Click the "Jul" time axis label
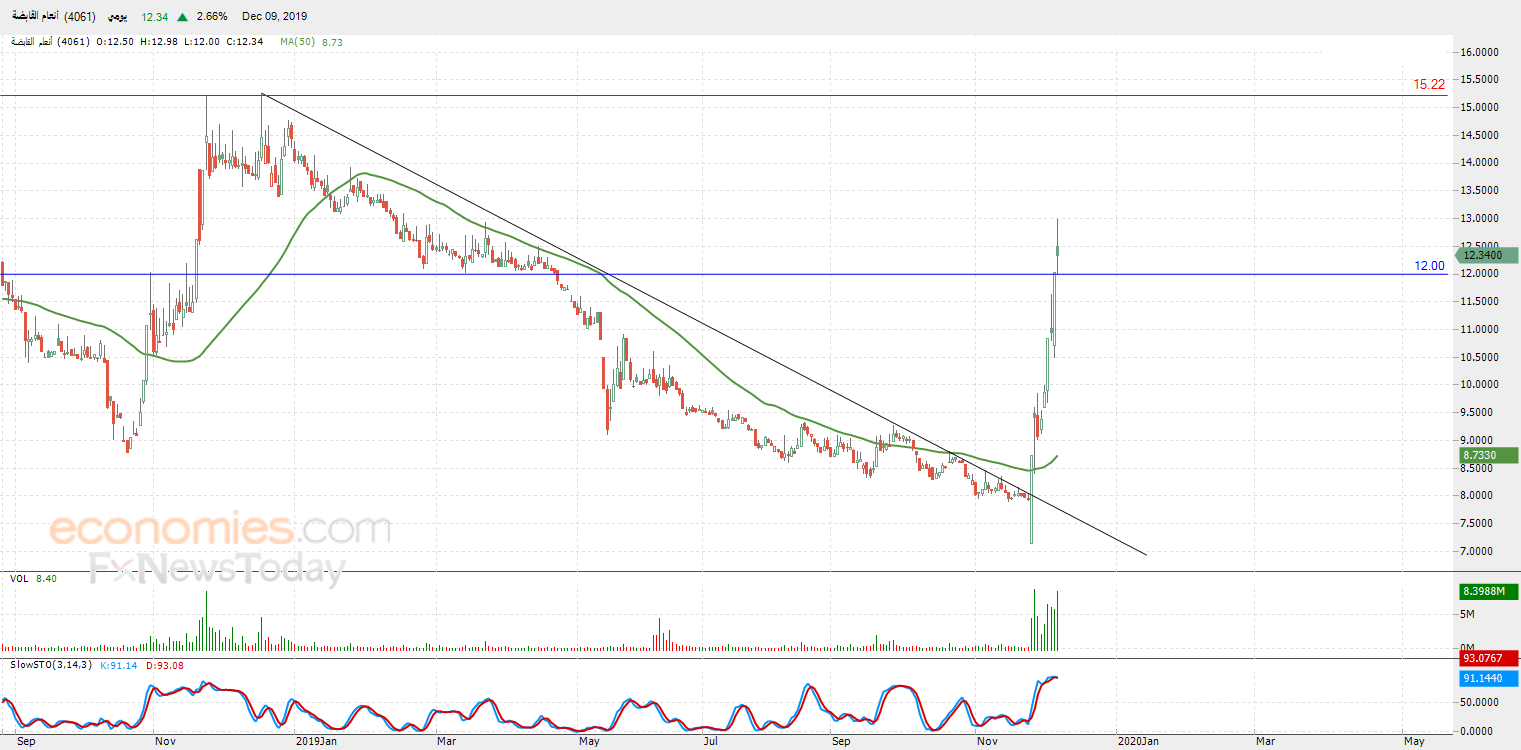Viewport: 1521px width, 750px height. click(710, 741)
